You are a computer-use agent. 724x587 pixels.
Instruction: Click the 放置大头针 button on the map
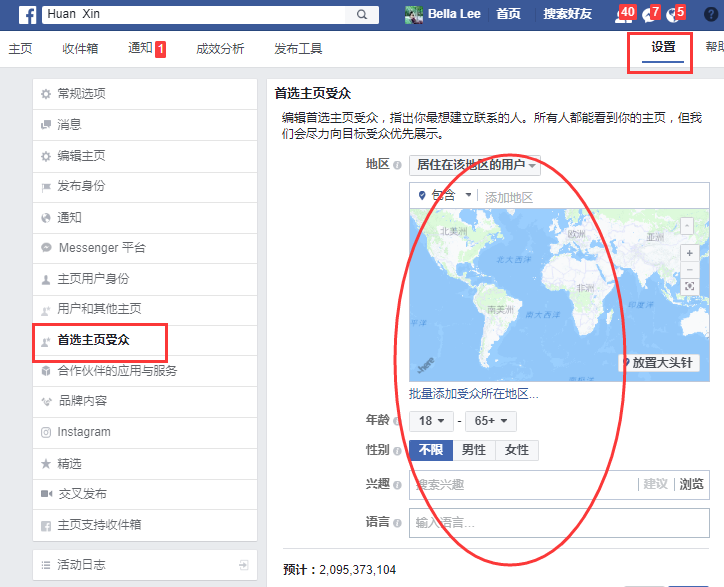tap(658, 363)
